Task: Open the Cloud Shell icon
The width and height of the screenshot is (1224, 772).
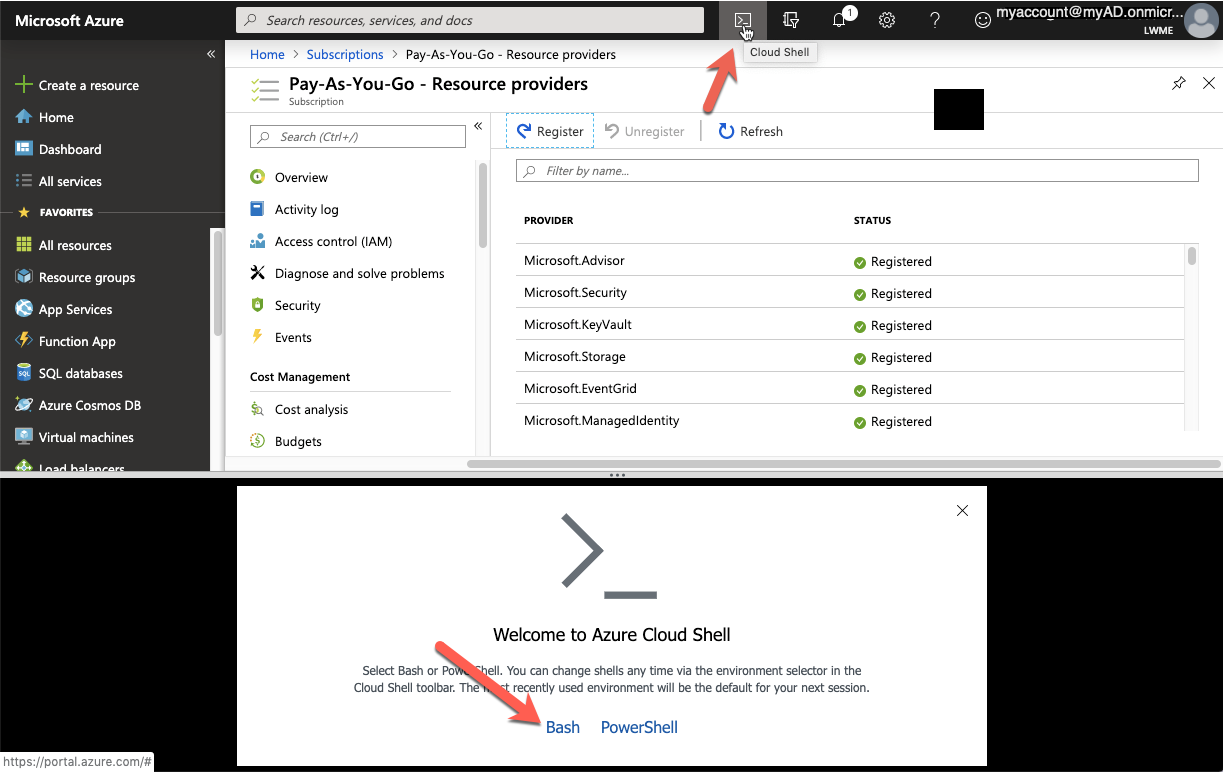Action: click(x=742, y=20)
